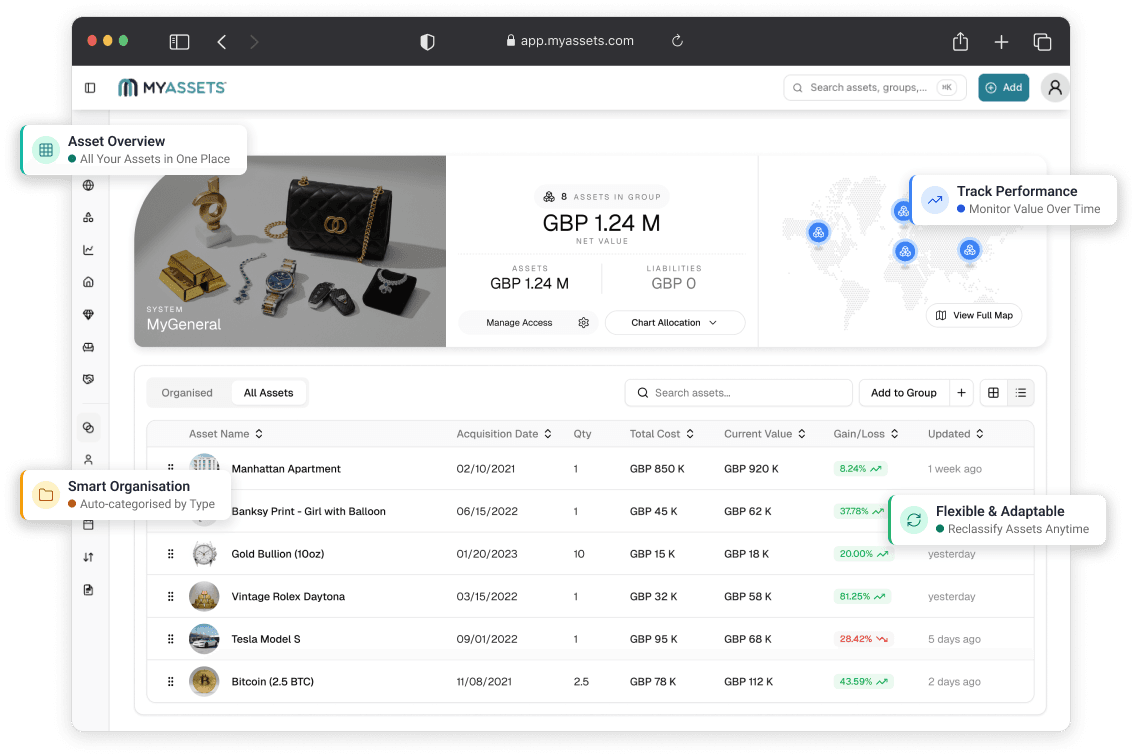Viewport: 1137px width, 756px height.
Task: Open the handshake icon in sidebar
Action: [x=88, y=379]
